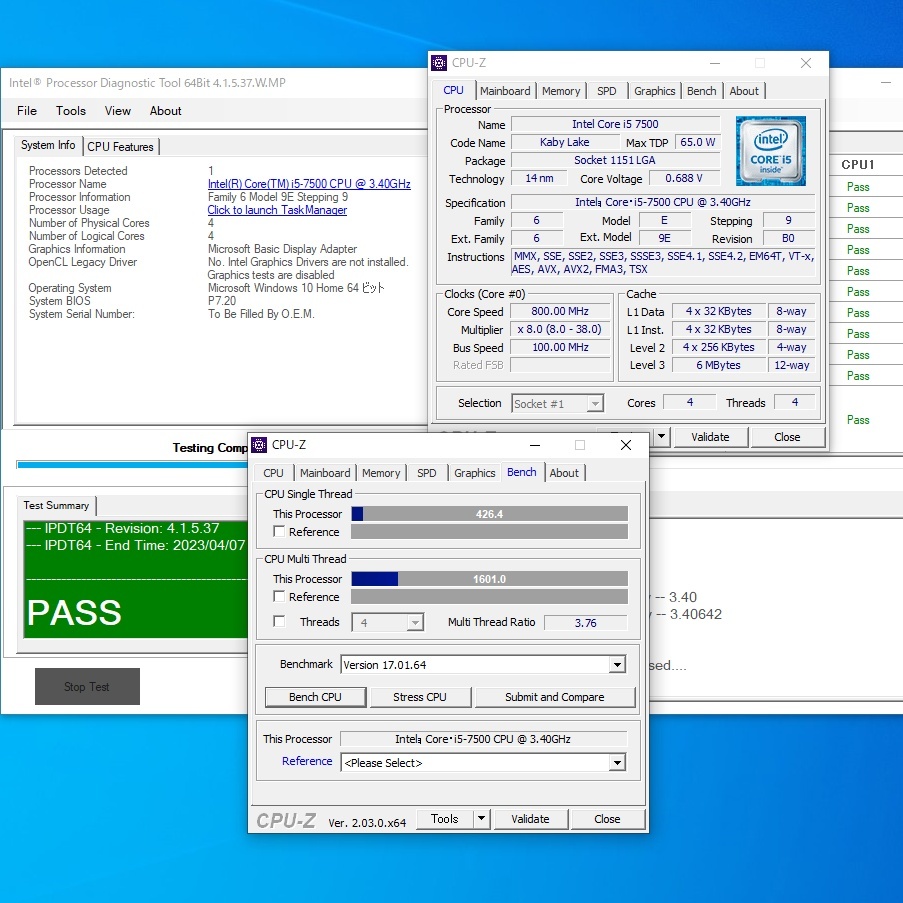Click to launch TaskManager link

(277, 210)
